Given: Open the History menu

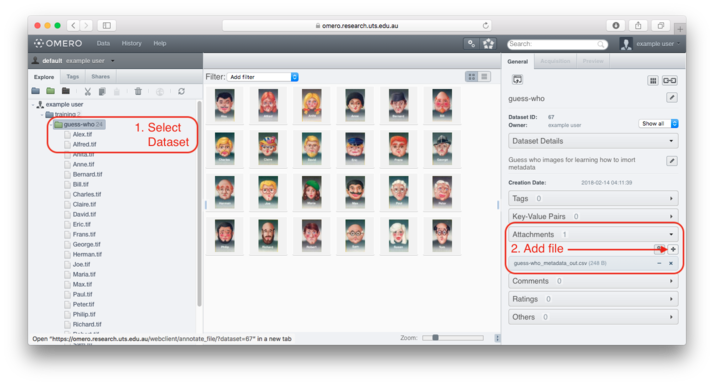Looking at the screenshot, I should pos(132,43).
